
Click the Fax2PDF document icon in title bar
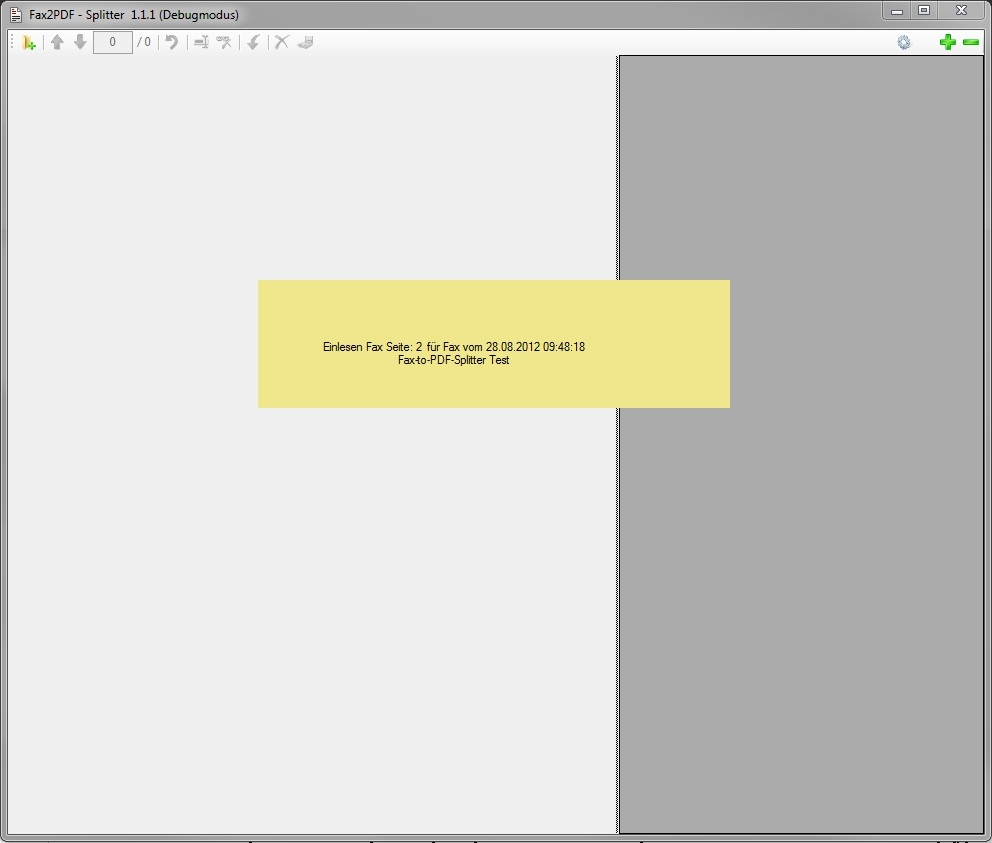coord(16,15)
